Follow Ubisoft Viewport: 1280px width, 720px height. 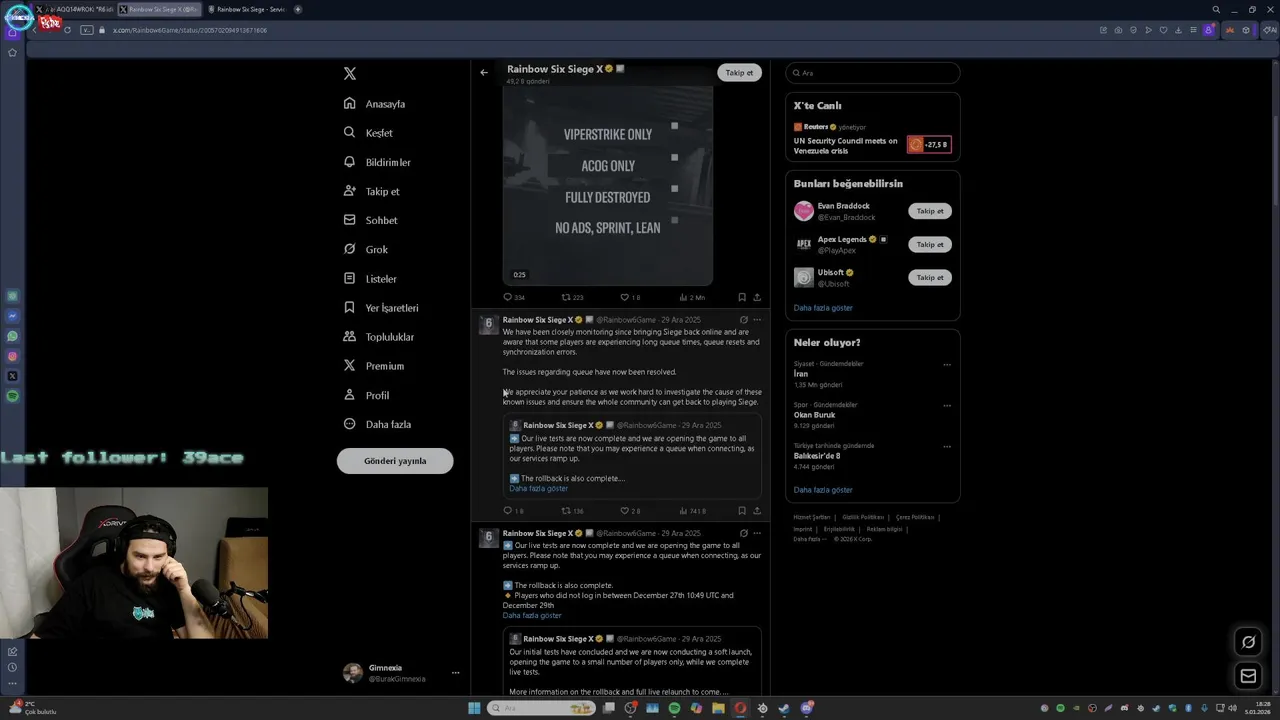click(x=930, y=277)
